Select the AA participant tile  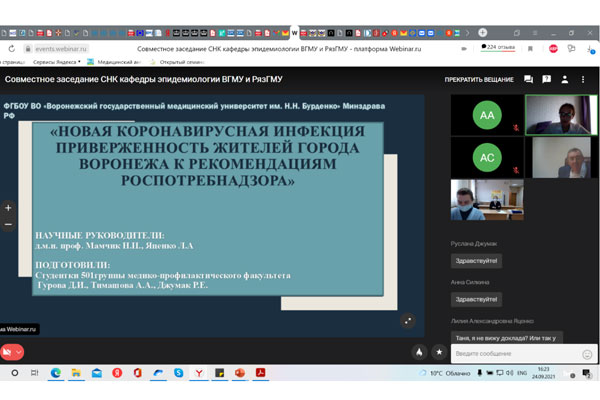coord(487,115)
